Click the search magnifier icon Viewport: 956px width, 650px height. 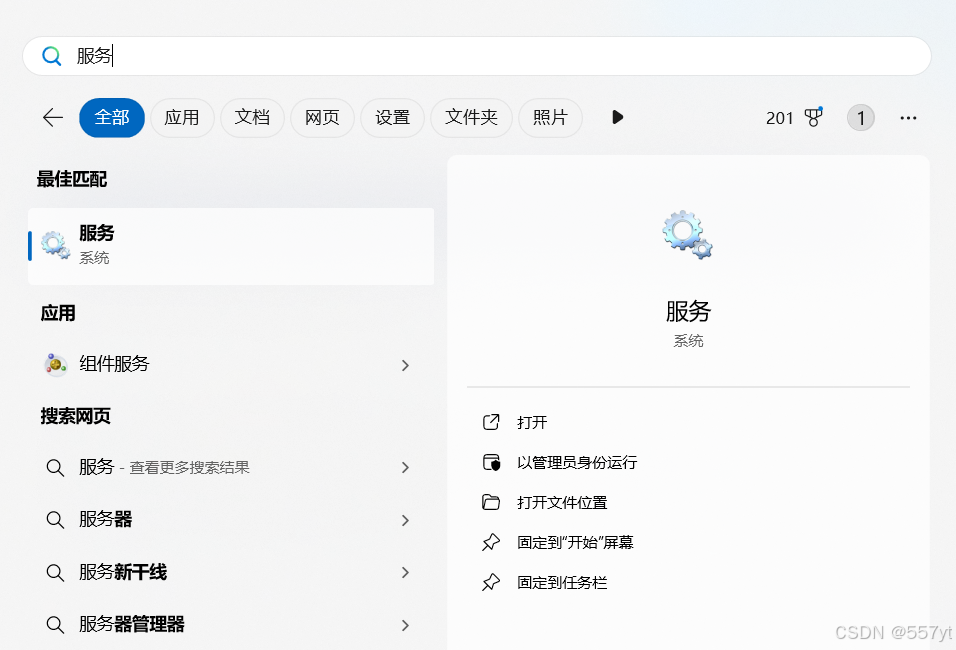51,56
